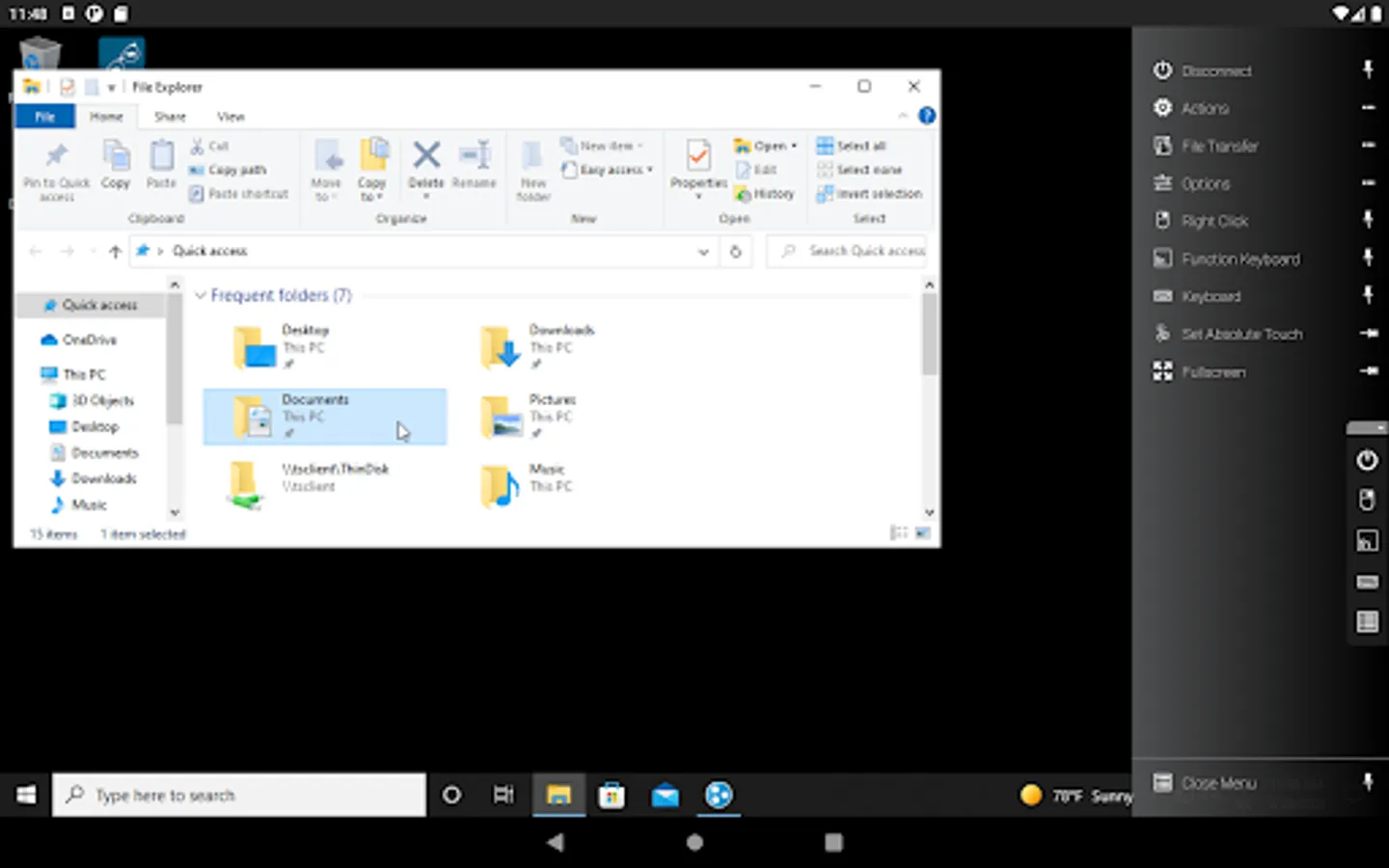Click the Disconnect power icon in menu
The height and width of the screenshot is (868, 1389).
click(1162, 70)
